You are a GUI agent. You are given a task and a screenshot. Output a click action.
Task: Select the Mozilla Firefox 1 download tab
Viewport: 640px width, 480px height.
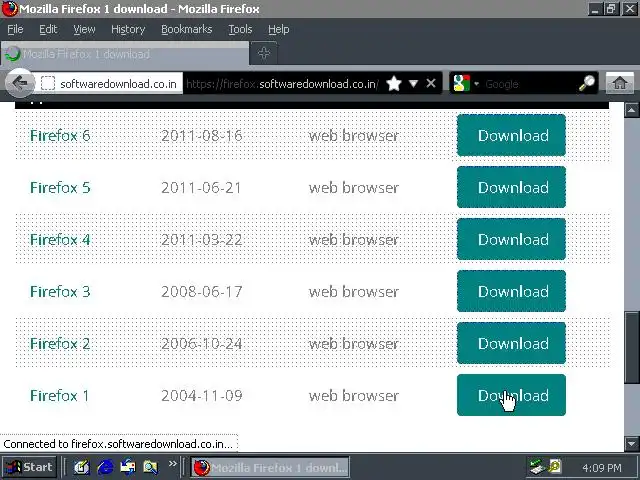124,53
